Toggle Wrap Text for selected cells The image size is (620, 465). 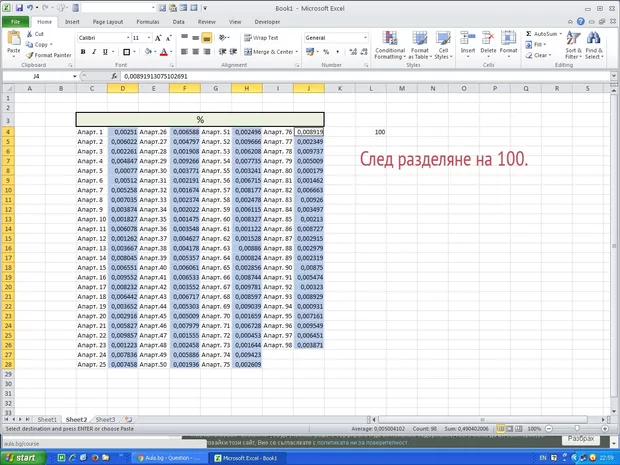click(260, 38)
